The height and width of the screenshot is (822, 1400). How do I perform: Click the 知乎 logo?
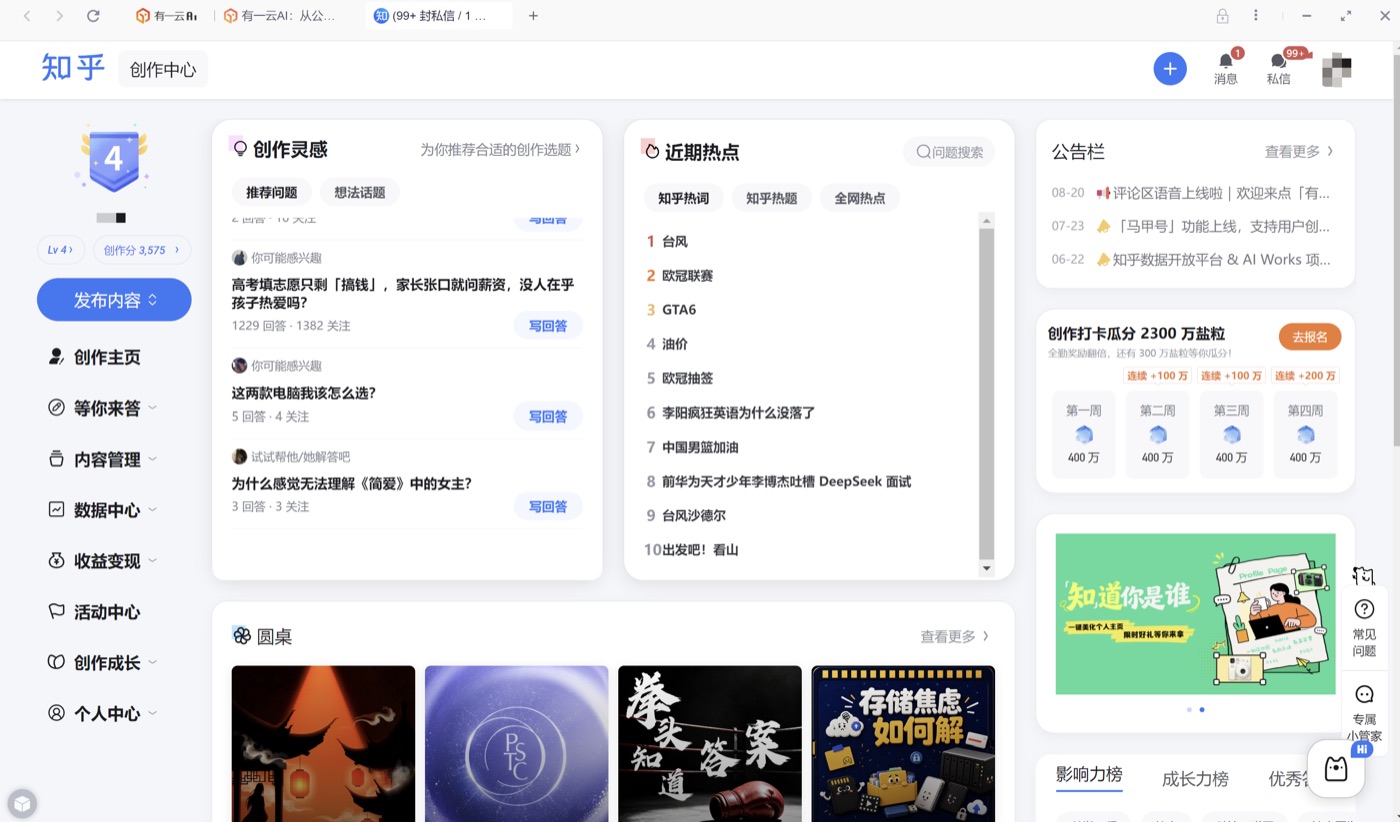(x=73, y=68)
